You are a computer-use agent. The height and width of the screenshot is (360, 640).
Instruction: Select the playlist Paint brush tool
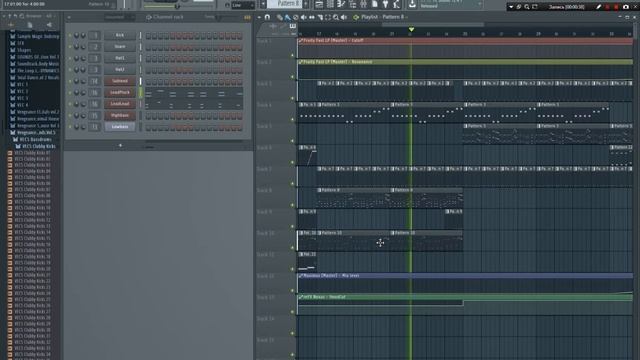(287, 17)
